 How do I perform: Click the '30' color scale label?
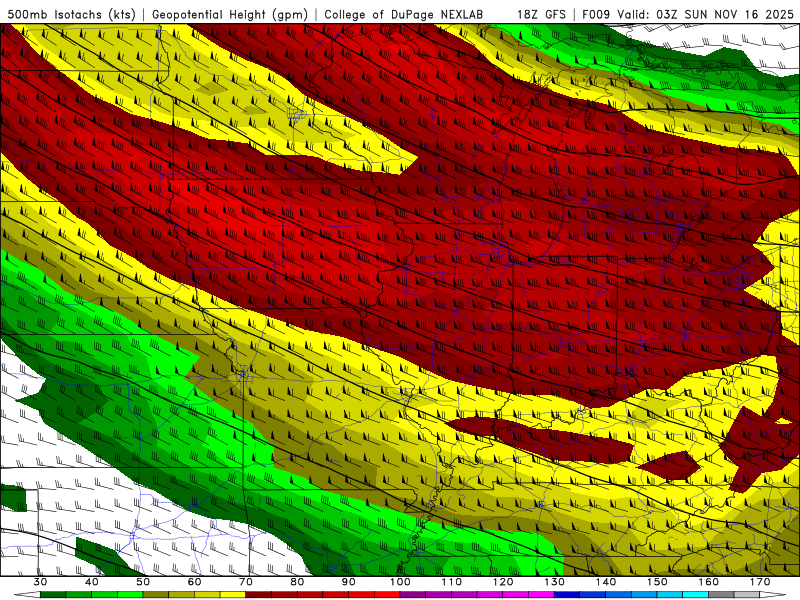(40, 582)
